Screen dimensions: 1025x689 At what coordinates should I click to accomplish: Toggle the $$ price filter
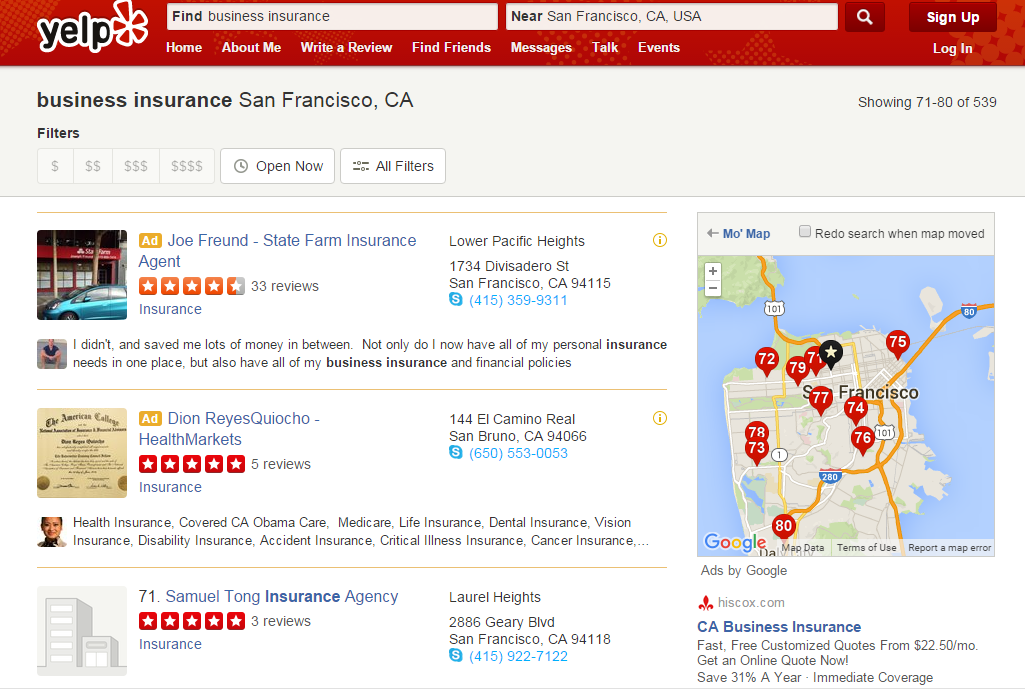[x=93, y=166]
